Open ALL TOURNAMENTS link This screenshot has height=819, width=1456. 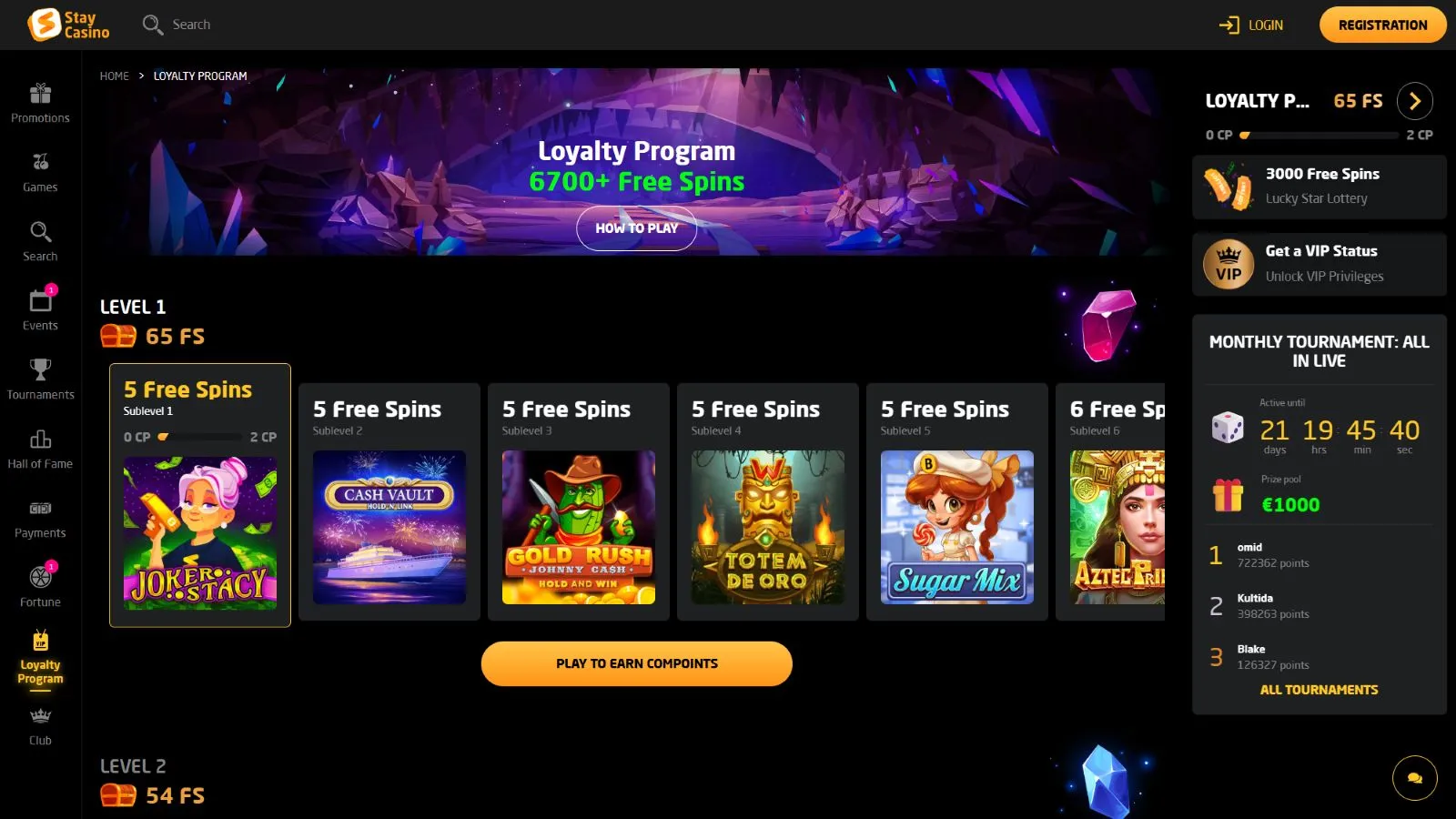click(1319, 690)
